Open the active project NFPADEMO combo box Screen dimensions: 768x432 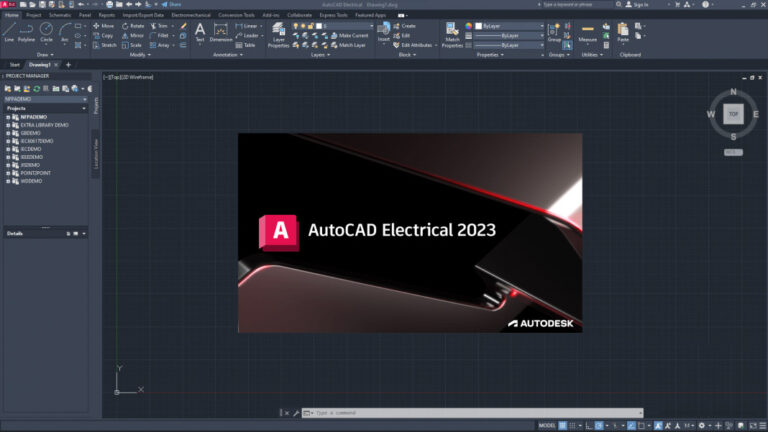coord(46,99)
